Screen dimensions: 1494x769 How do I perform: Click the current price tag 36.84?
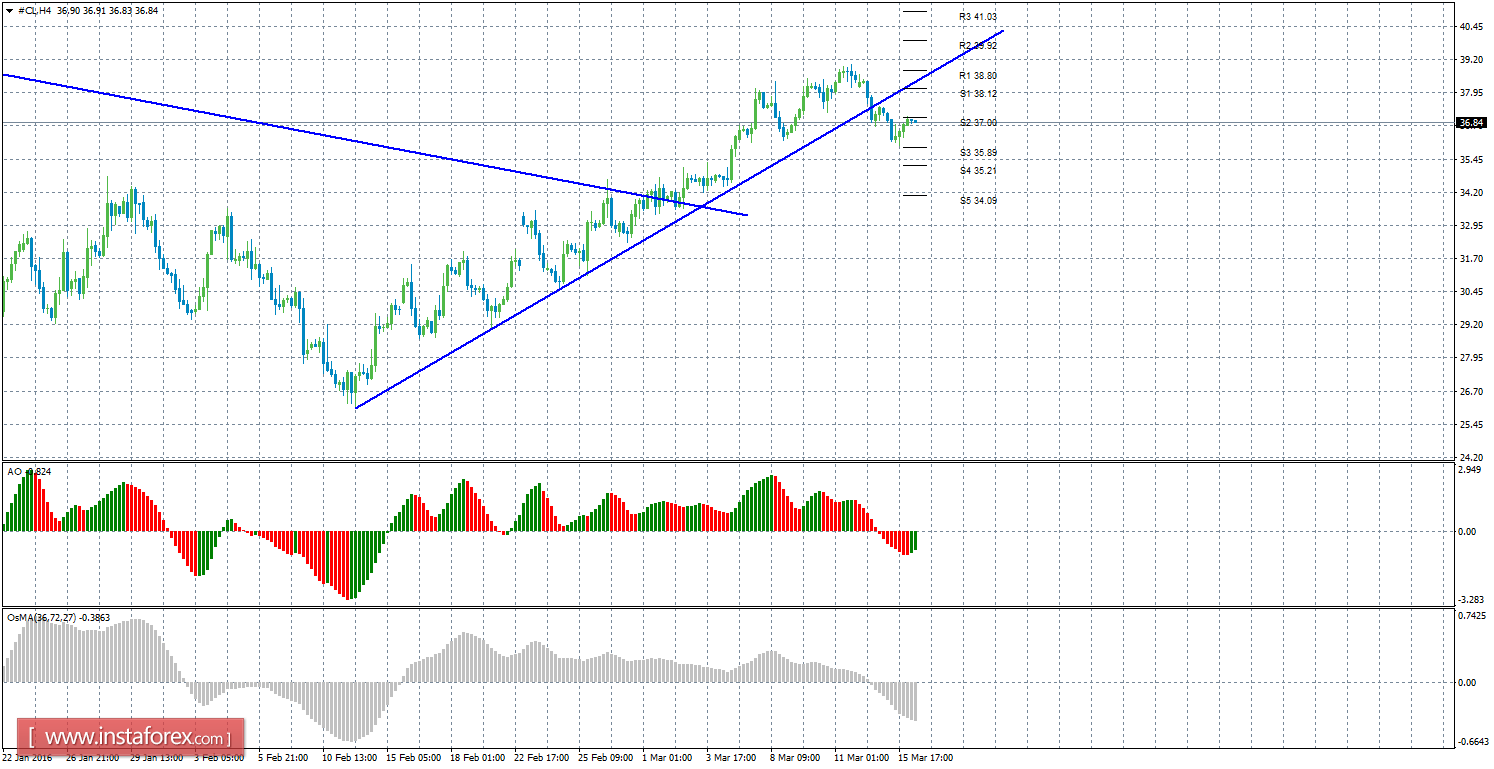[1471, 123]
